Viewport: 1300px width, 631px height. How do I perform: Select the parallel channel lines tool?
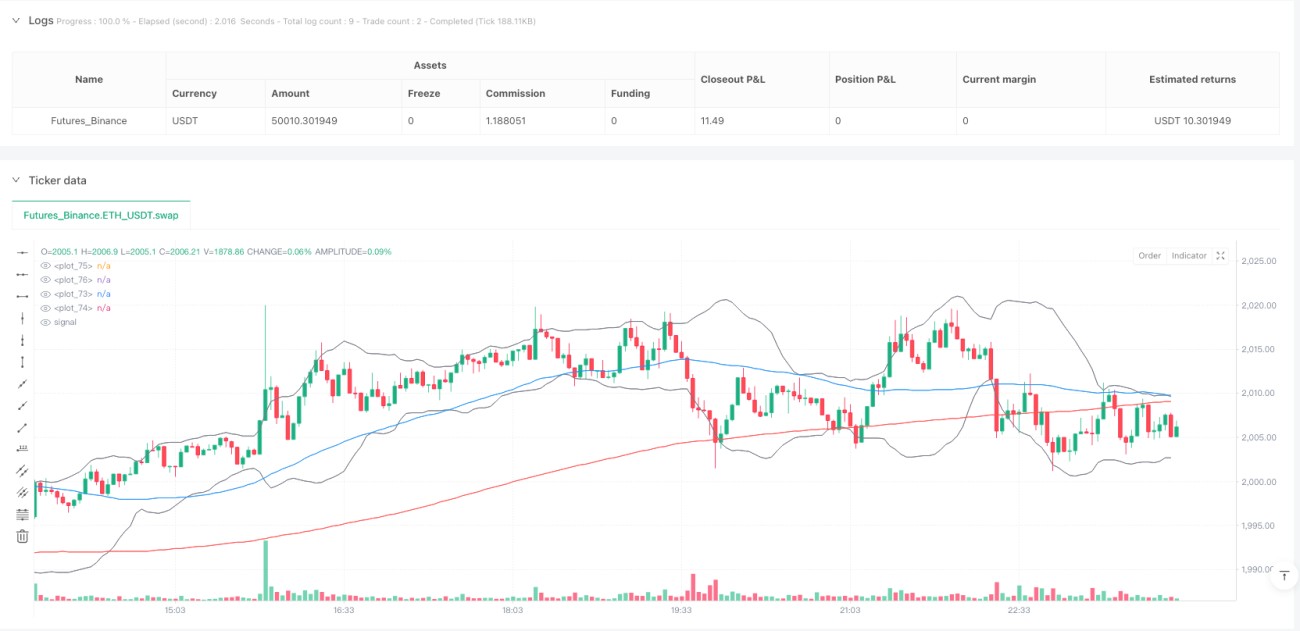pyautogui.click(x=22, y=471)
